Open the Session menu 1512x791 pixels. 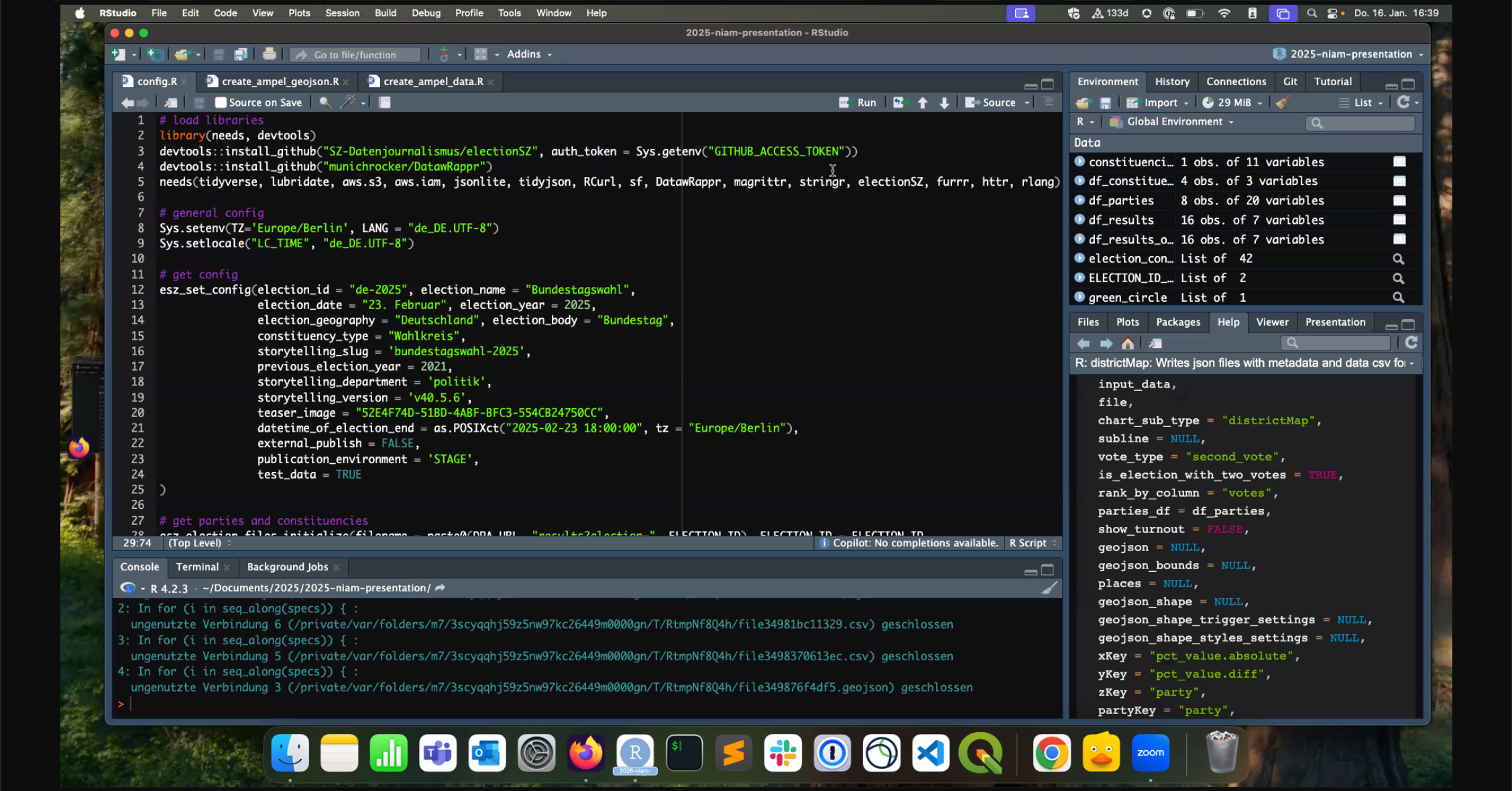click(x=342, y=13)
